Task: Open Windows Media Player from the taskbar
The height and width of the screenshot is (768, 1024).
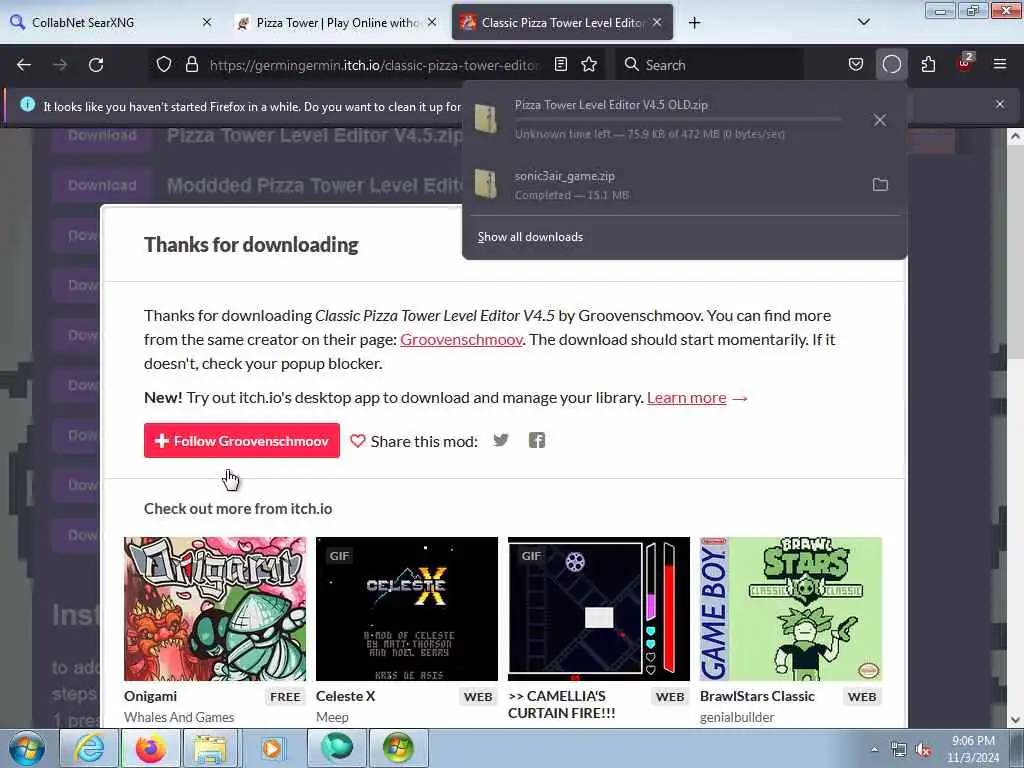Action: (x=272, y=748)
